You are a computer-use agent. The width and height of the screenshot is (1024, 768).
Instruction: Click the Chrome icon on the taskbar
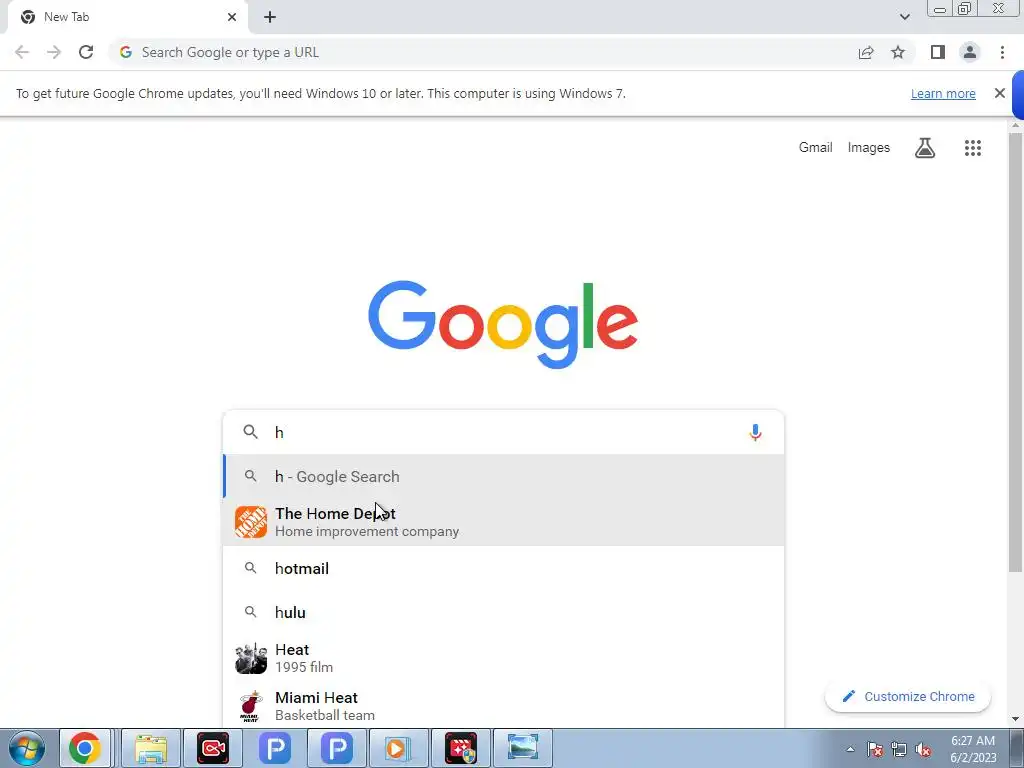pyautogui.click(x=85, y=748)
